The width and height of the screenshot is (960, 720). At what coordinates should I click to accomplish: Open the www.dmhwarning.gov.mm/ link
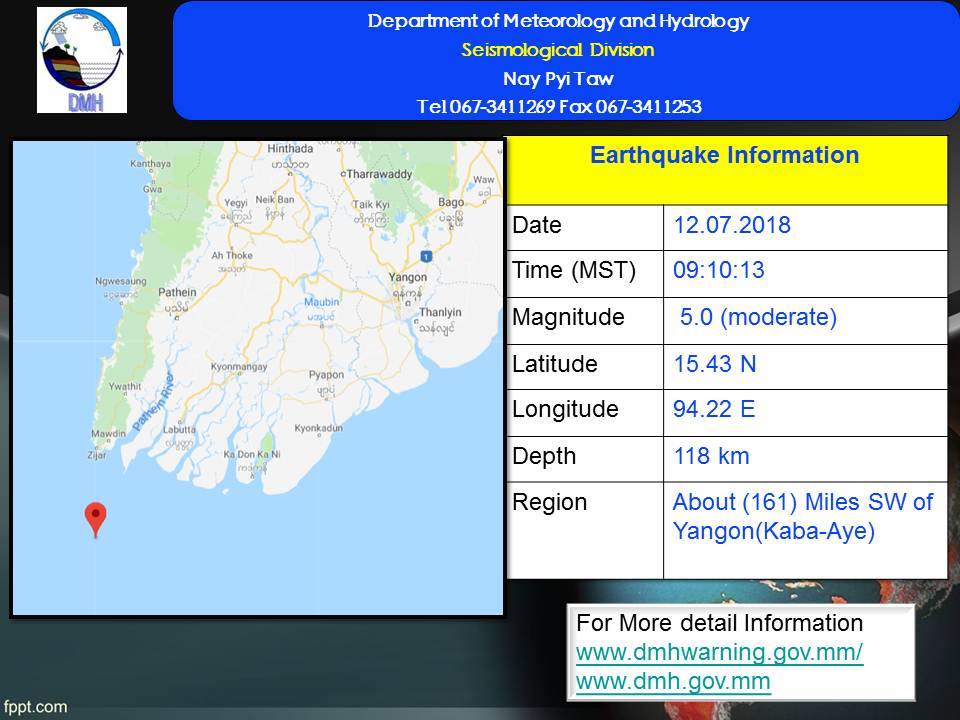point(719,652)
